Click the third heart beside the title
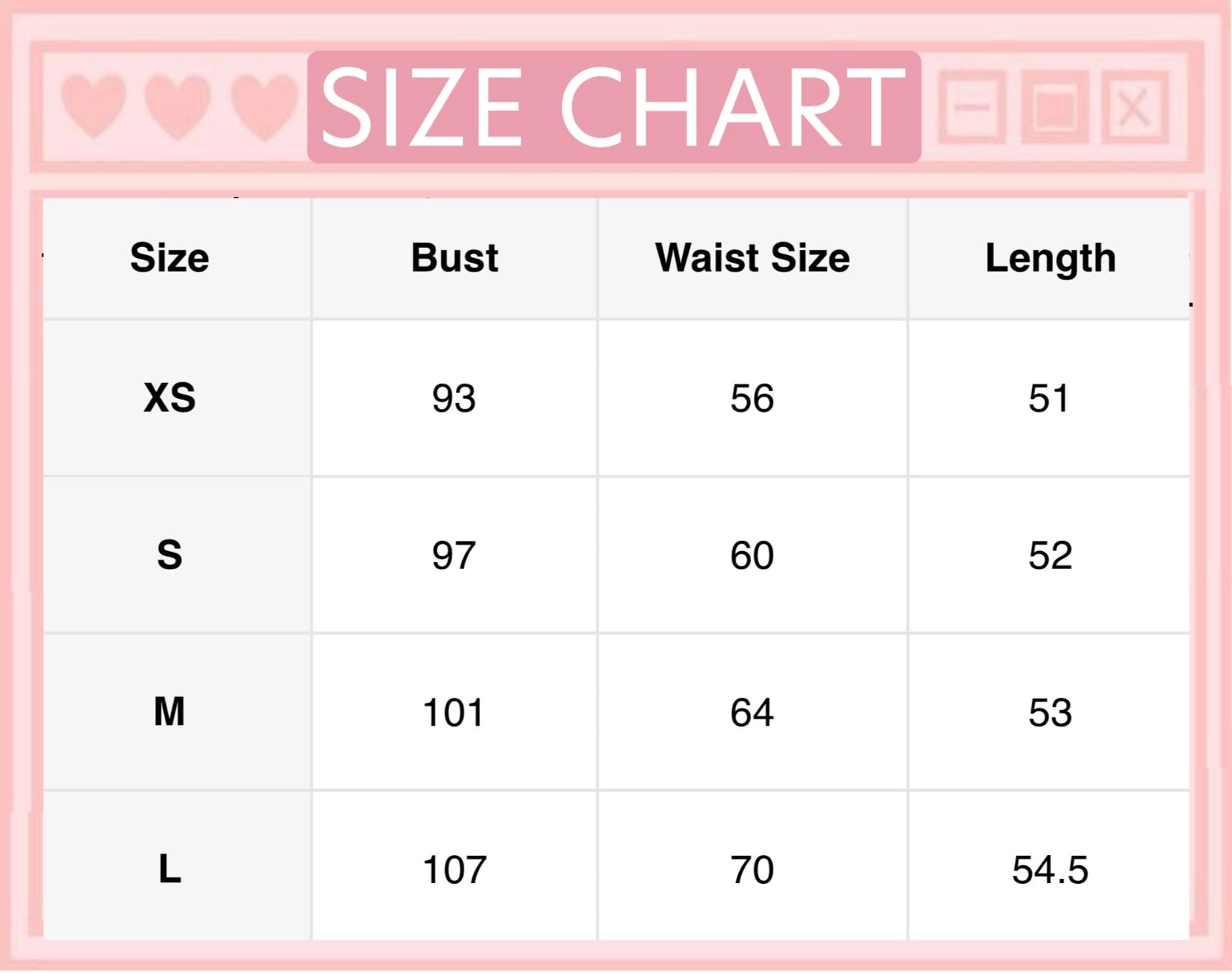 coord(264,106)
